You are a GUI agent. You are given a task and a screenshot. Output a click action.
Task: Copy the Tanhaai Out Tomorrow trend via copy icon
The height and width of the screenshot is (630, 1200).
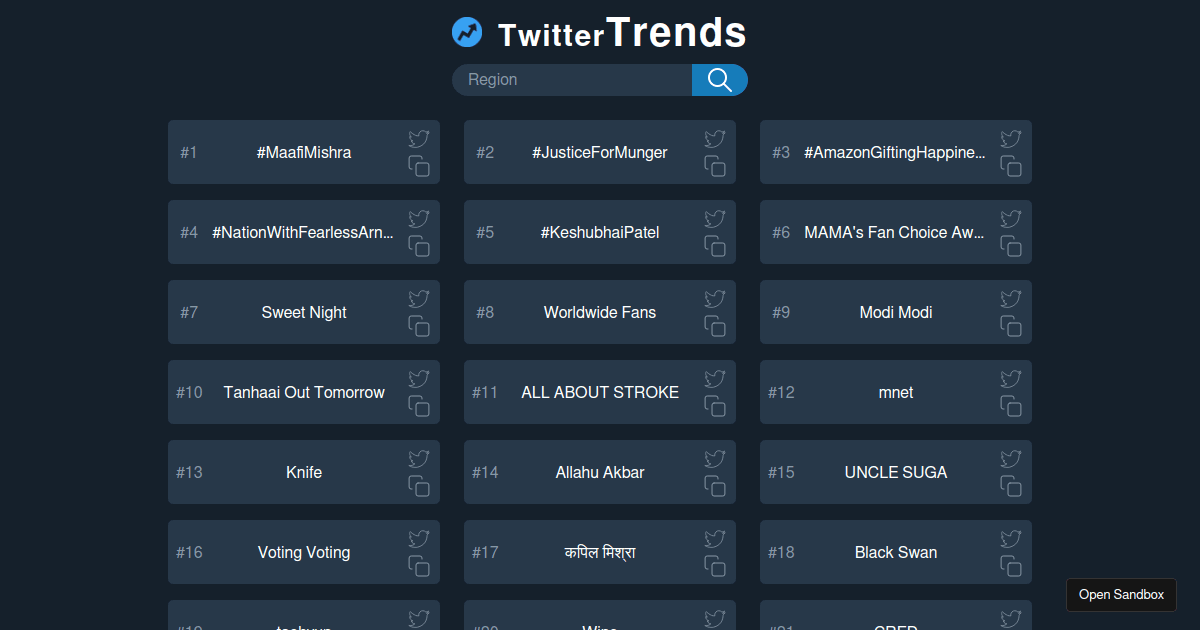pyautogui.click(x=418, y=406)
